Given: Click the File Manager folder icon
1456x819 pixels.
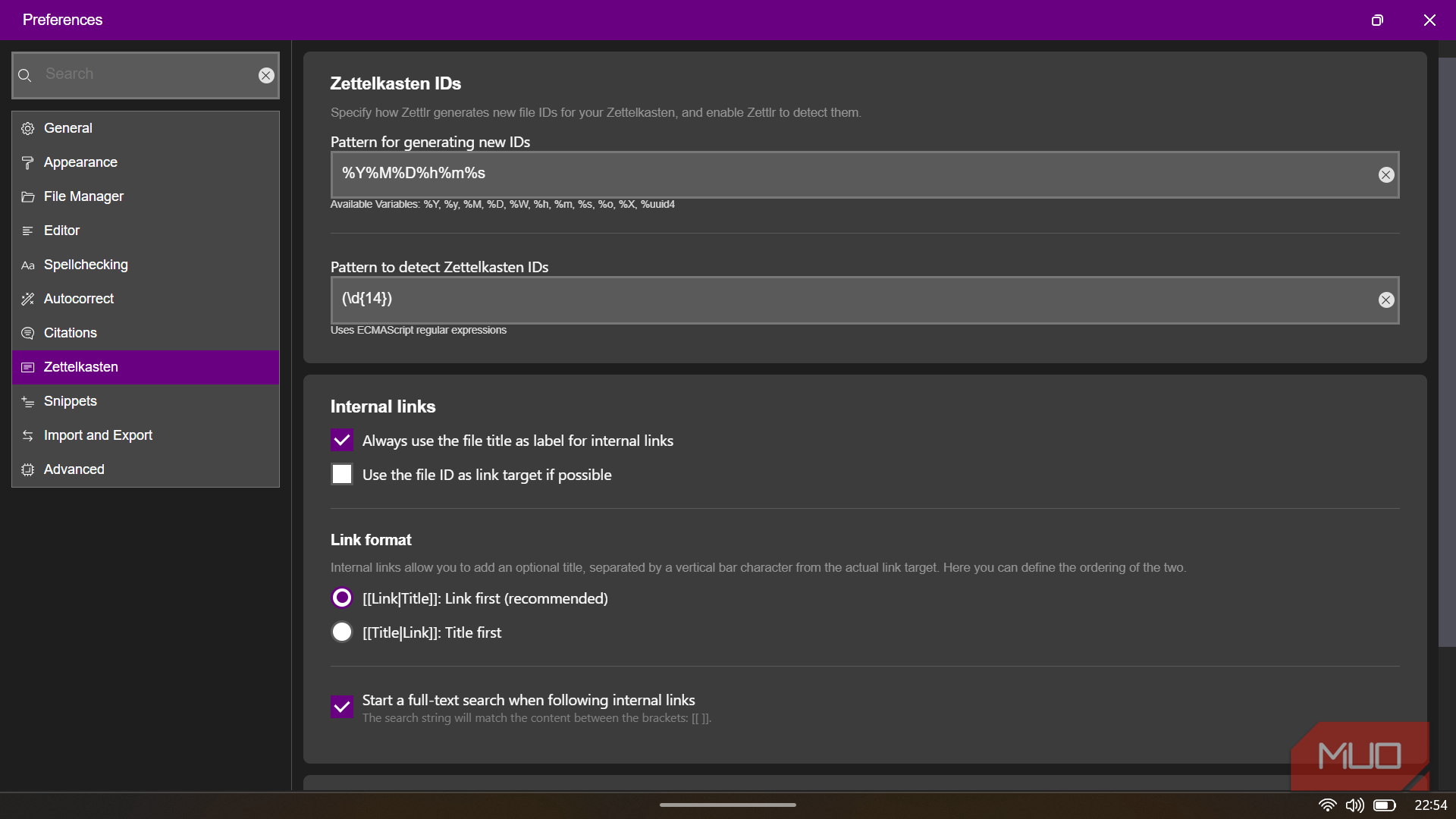Looking at the screenshot, I should (28, 197).
